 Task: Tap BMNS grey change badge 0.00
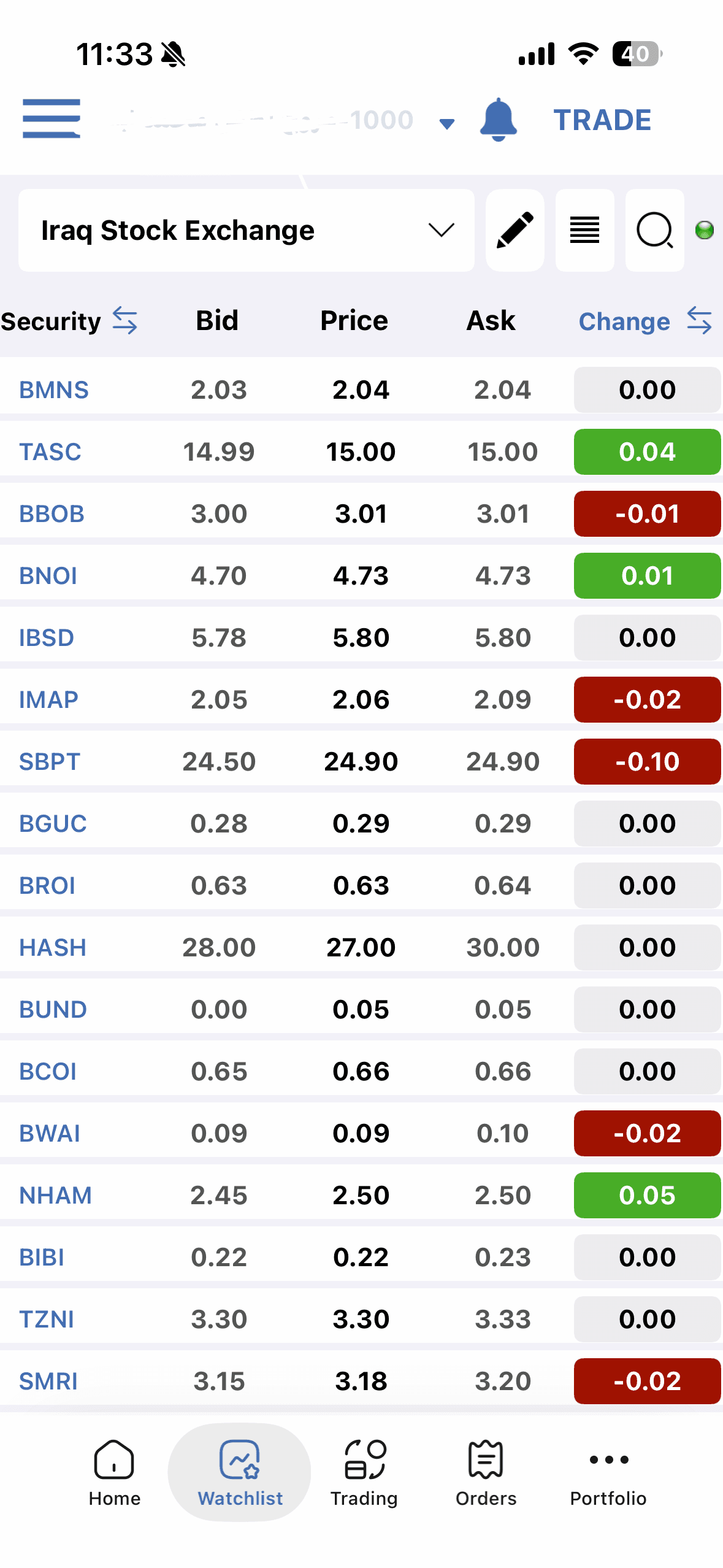[x=647, y=390]
